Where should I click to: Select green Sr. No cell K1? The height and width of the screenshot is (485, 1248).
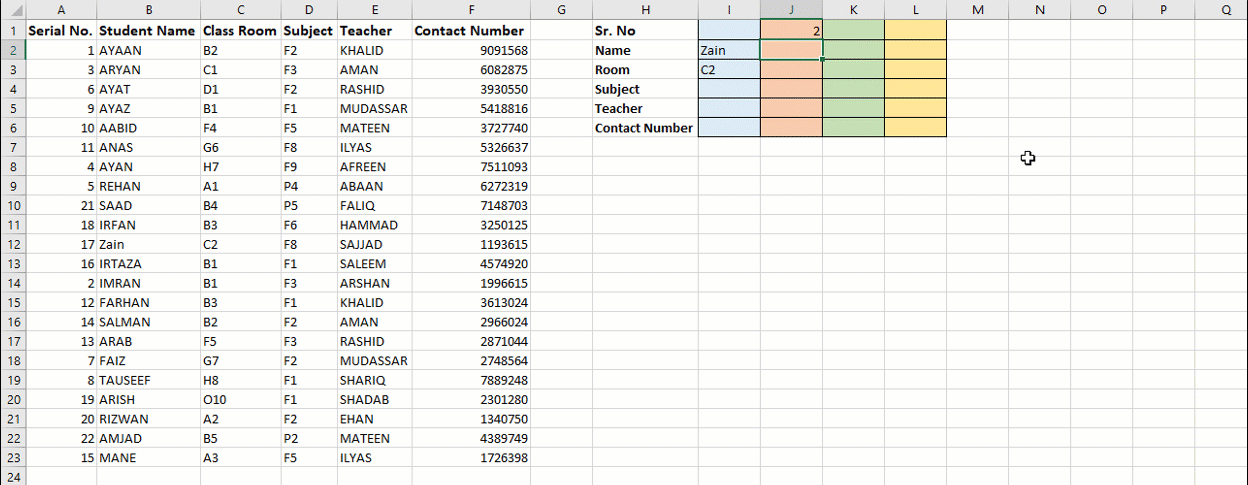point(853,31)
